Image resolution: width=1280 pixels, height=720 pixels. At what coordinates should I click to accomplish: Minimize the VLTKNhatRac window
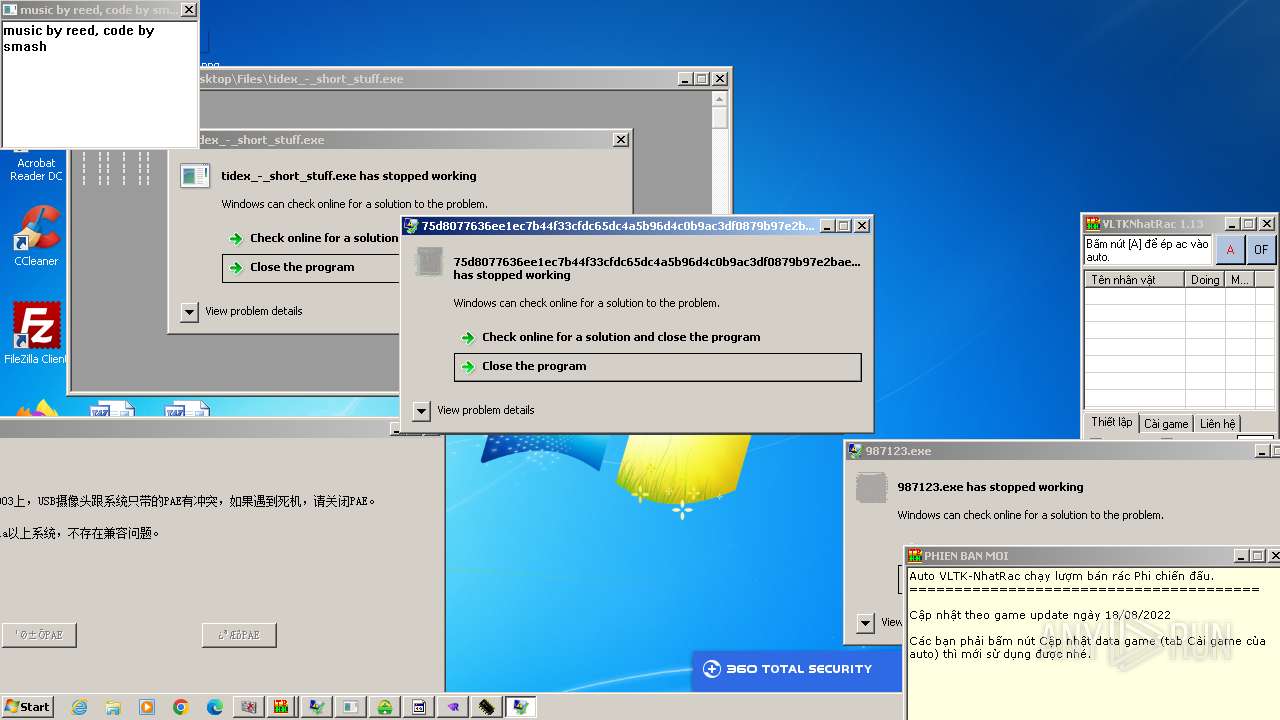(1232, 224)
